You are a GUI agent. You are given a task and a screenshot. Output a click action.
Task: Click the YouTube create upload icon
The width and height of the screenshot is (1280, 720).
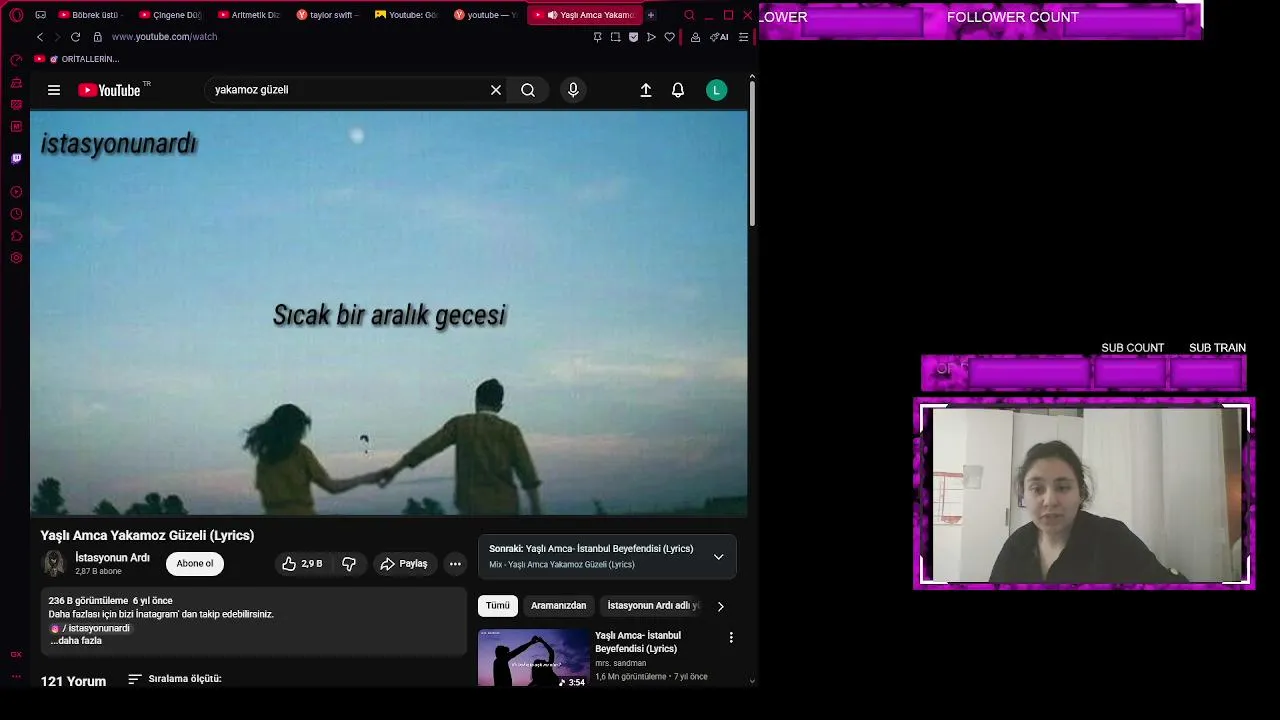click(646, 90)
